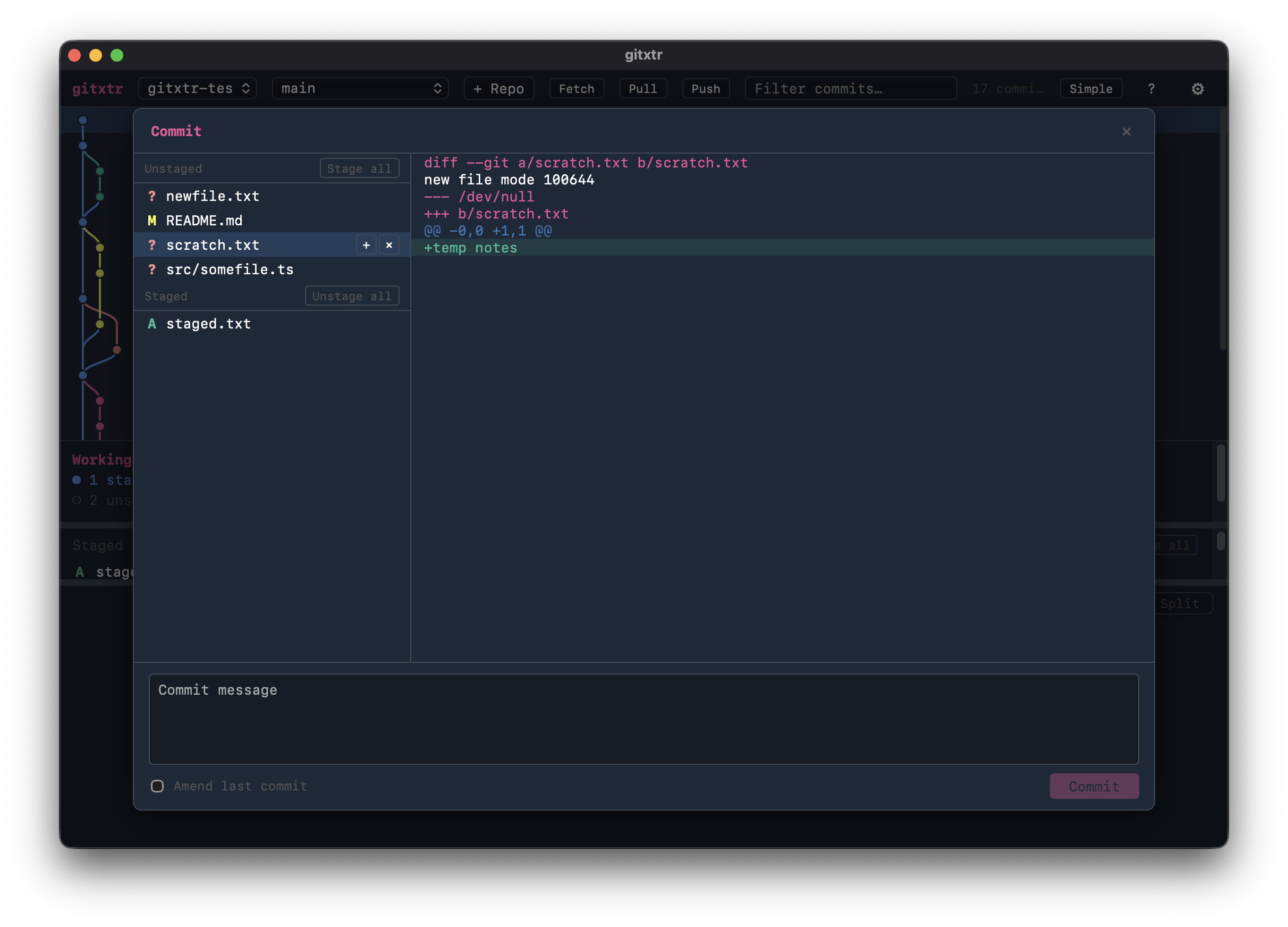Open settings gear icon
The width and height of the screenshot is (1288, 927).
pyautogui.click(x=1197, y=89)
